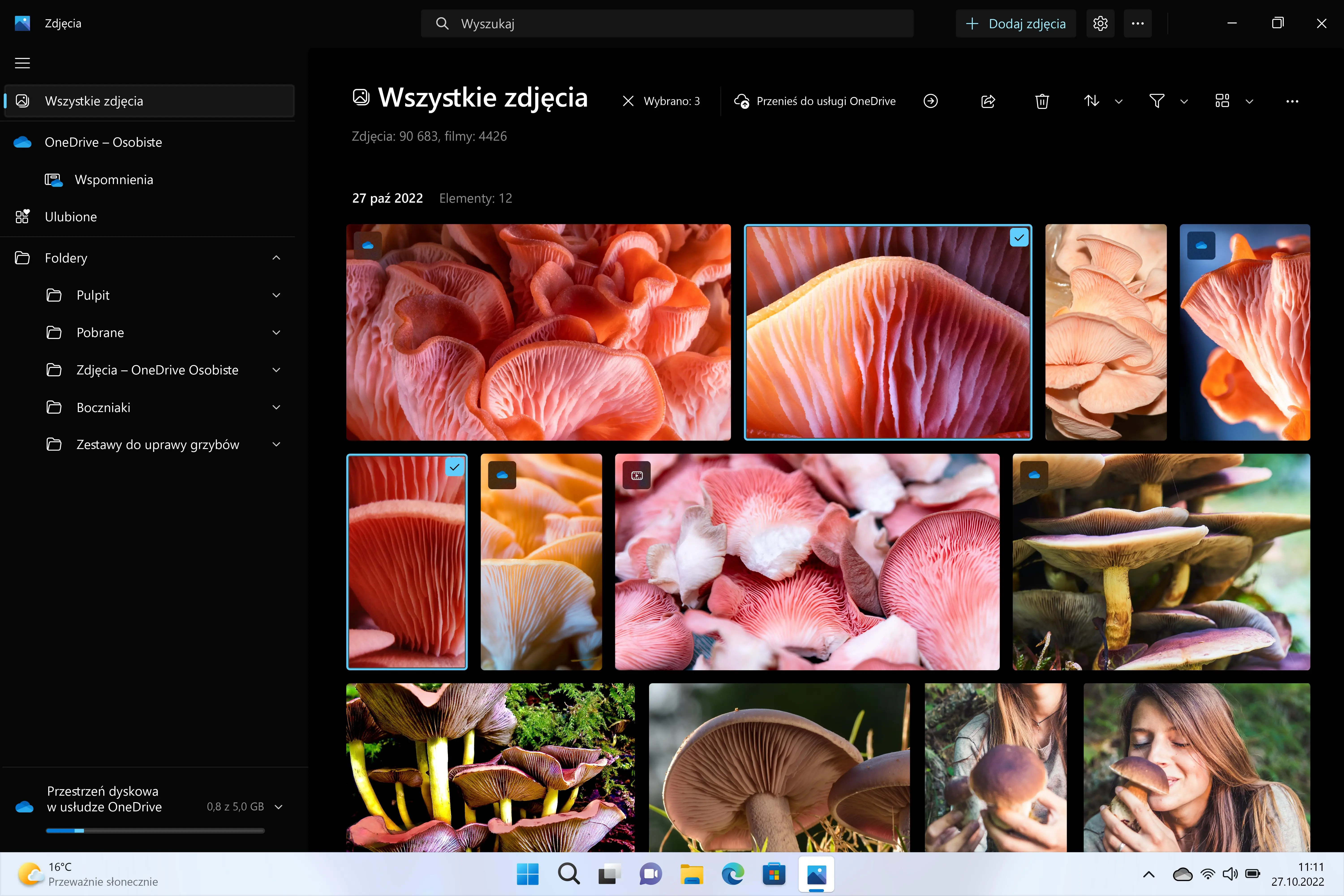The image size is (1344, 896).
Task: Open Wspomnienia in the sidebar
Action: [114, 179]
